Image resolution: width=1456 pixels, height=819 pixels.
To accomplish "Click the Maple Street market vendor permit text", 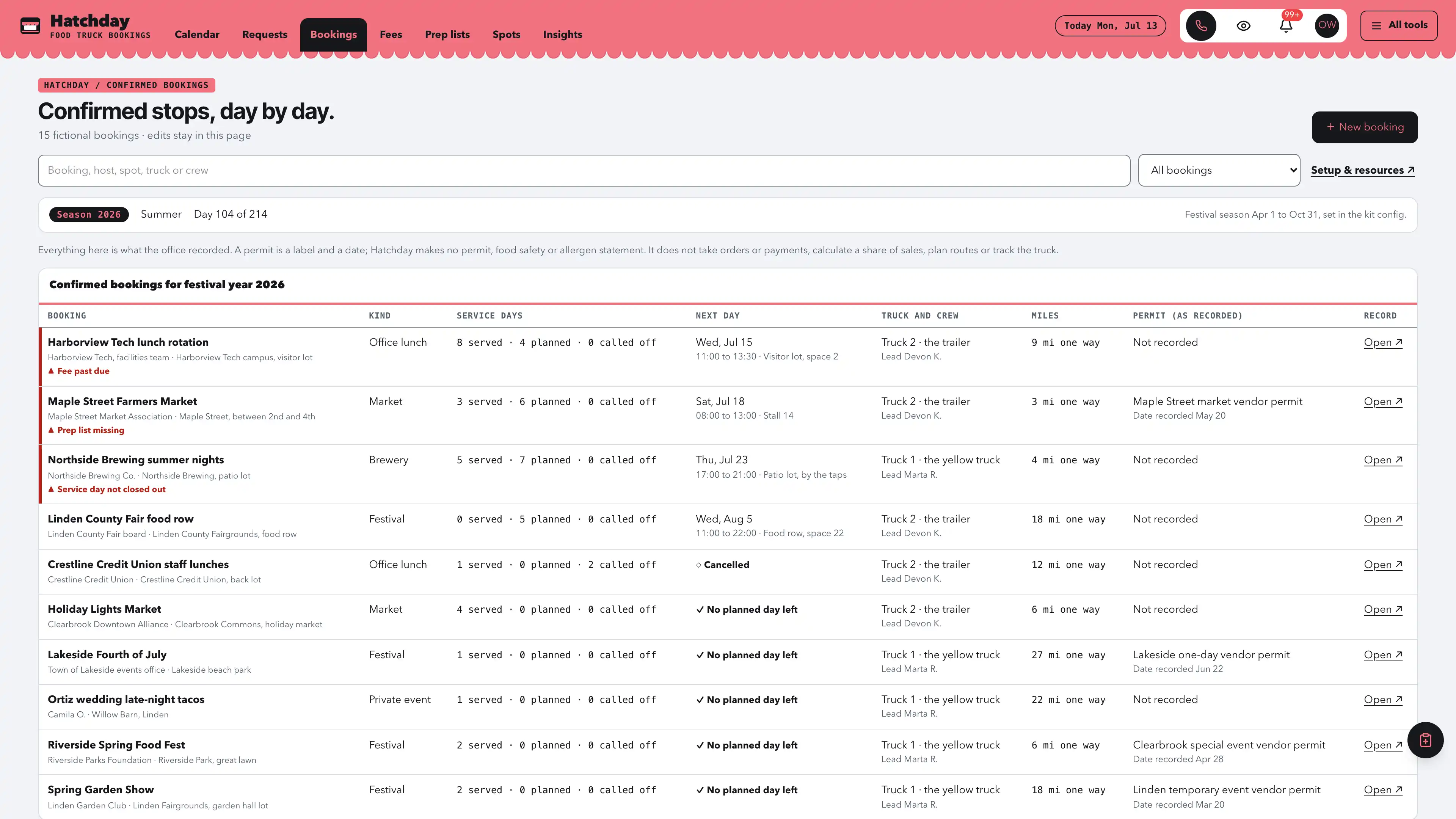I will click(x=1218, y=401).
